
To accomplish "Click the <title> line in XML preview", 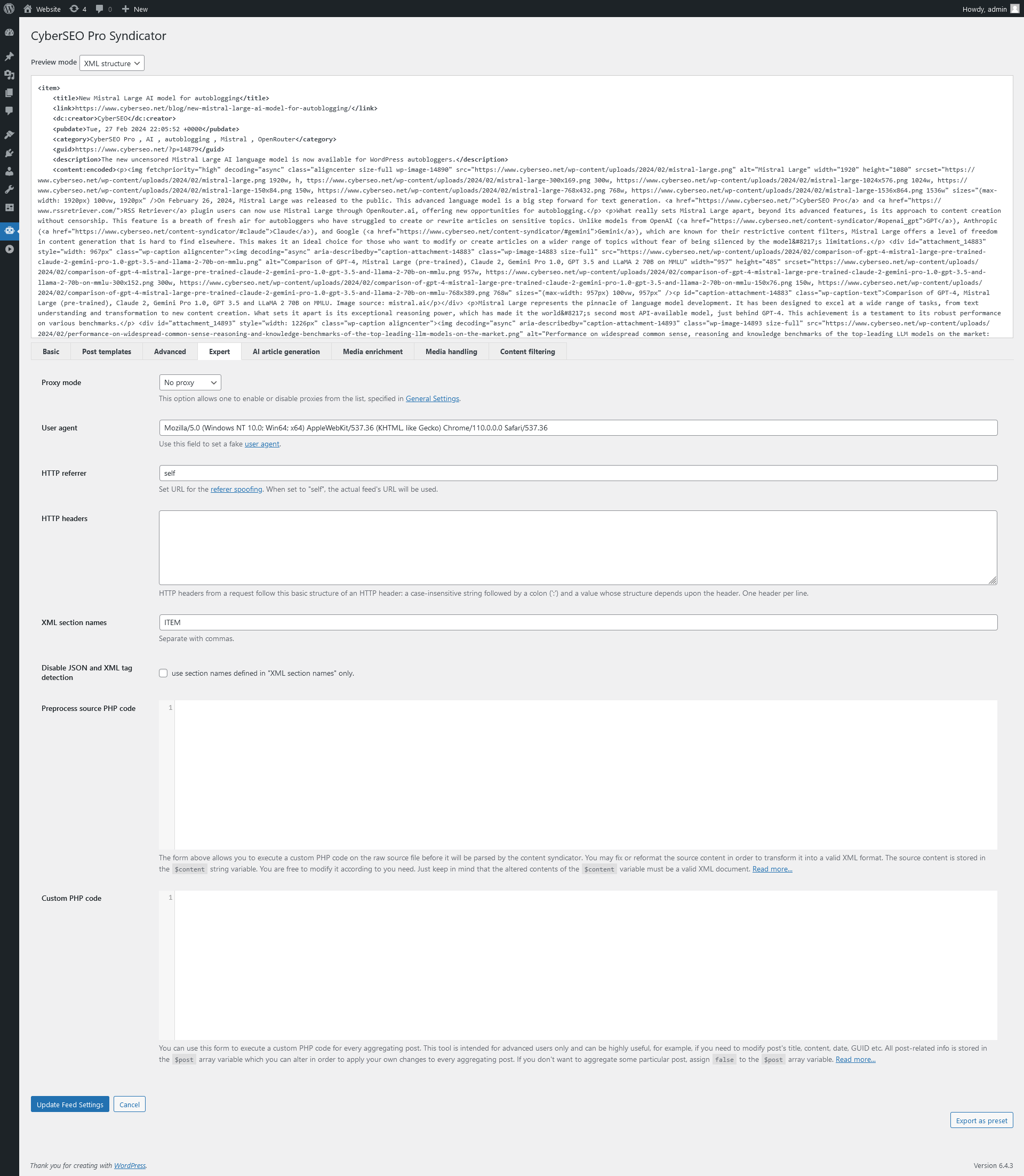I will 161,98.
